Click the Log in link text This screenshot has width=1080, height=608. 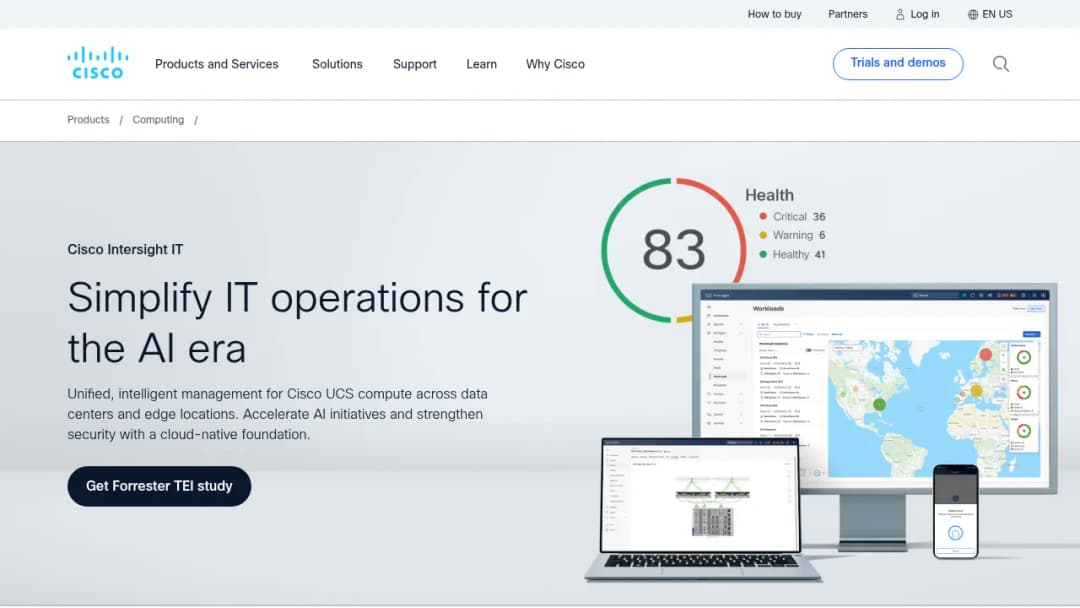924,14
